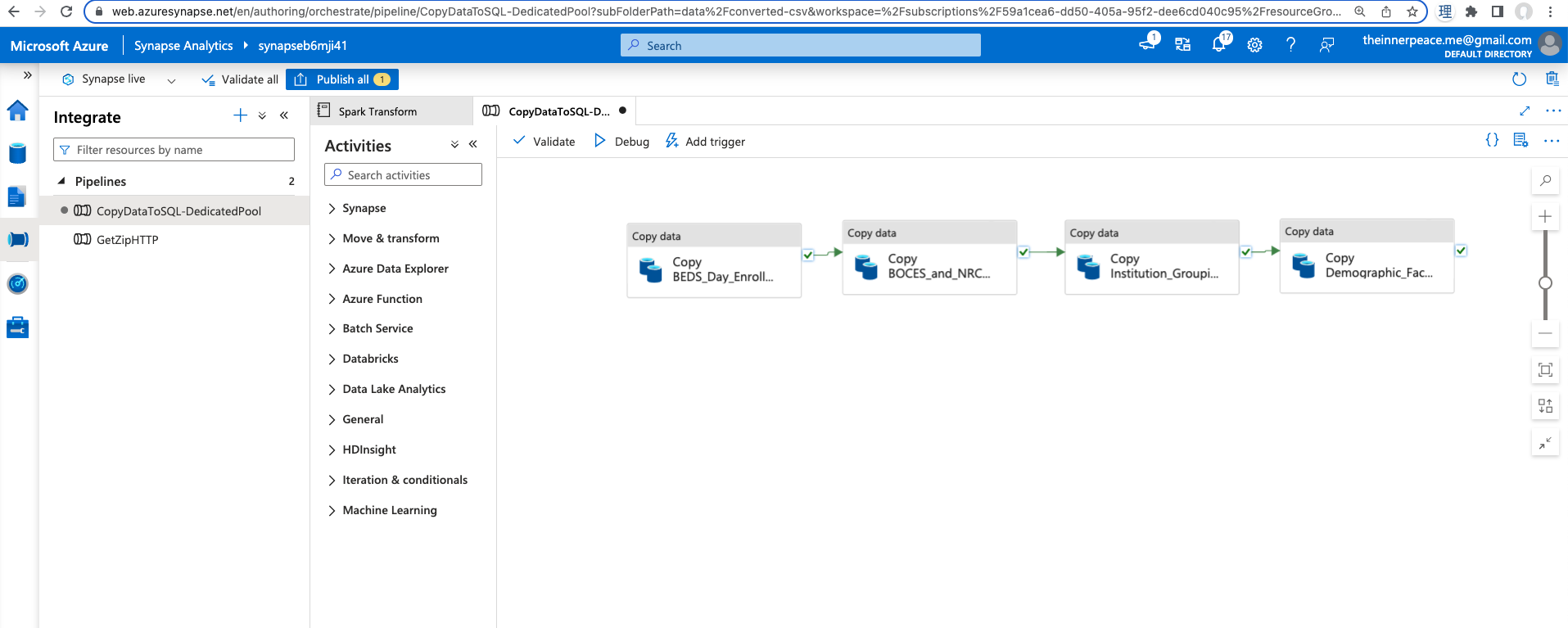Click the refresh icon in top toolbar
This screenshot has height=628, width=1568.
click(1519, 79)
